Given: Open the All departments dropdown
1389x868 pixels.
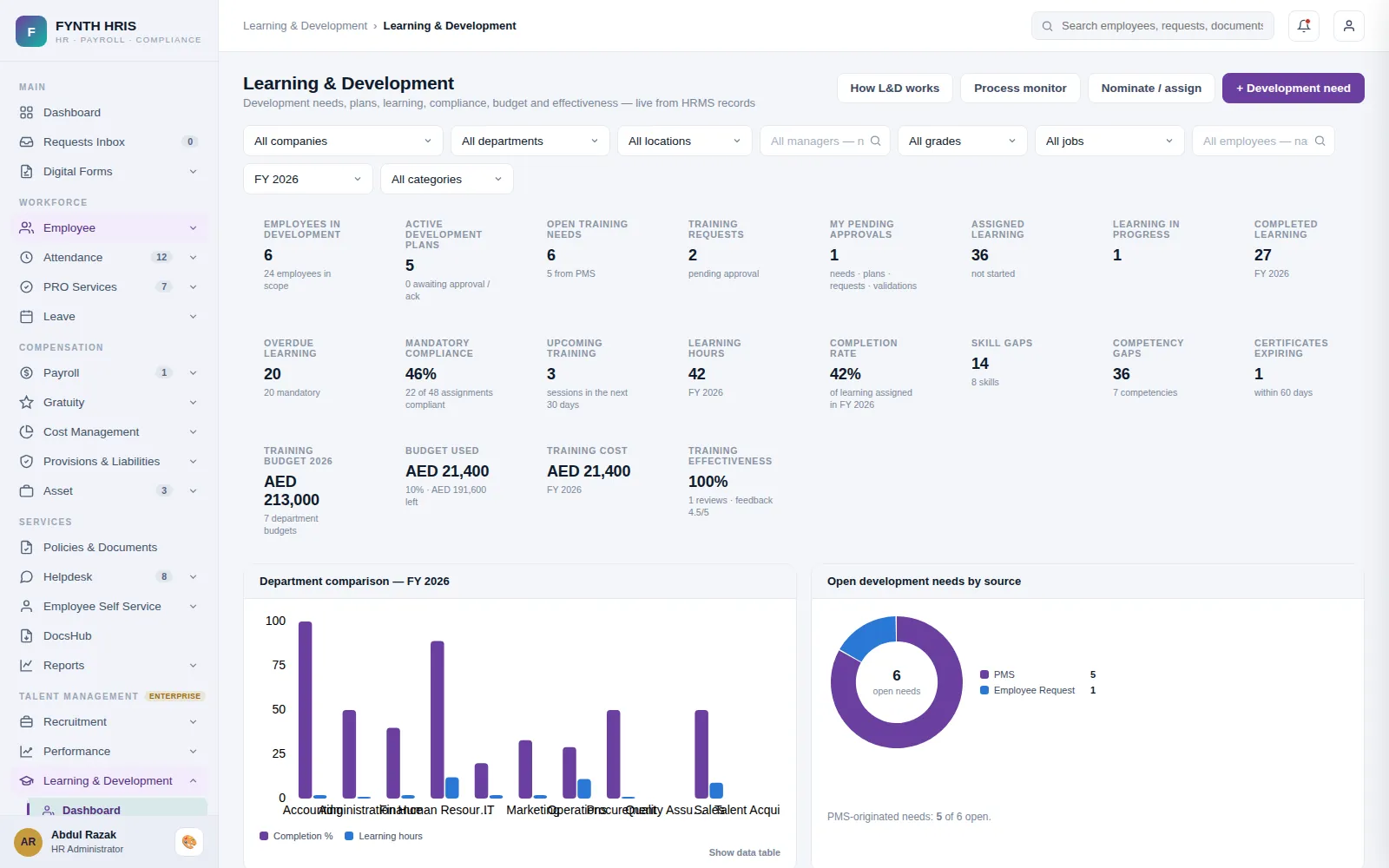Looking at the screenshot, I should (x=530, y=141).
